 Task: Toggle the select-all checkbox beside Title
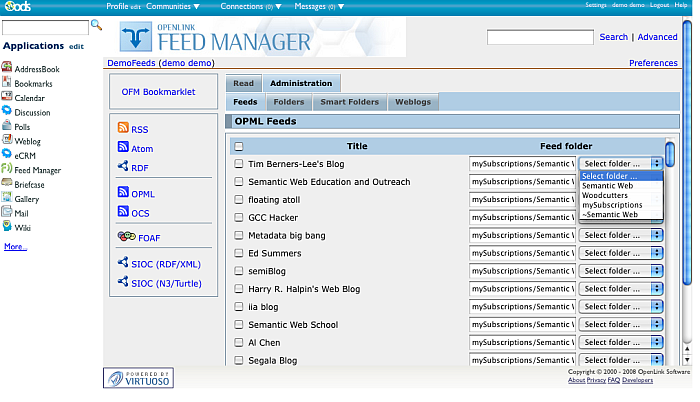click(x=239, y=146)
